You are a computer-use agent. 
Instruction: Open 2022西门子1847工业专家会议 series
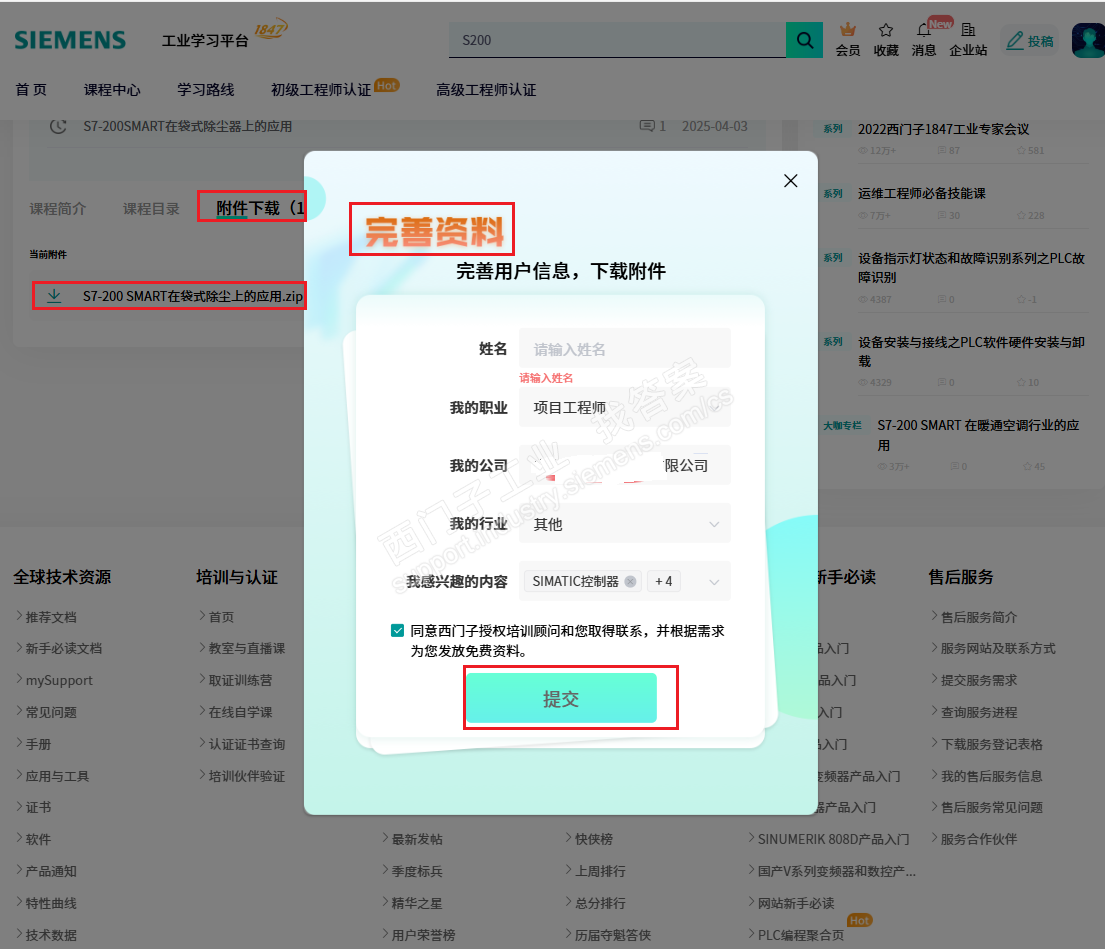[x=944, y=129]
